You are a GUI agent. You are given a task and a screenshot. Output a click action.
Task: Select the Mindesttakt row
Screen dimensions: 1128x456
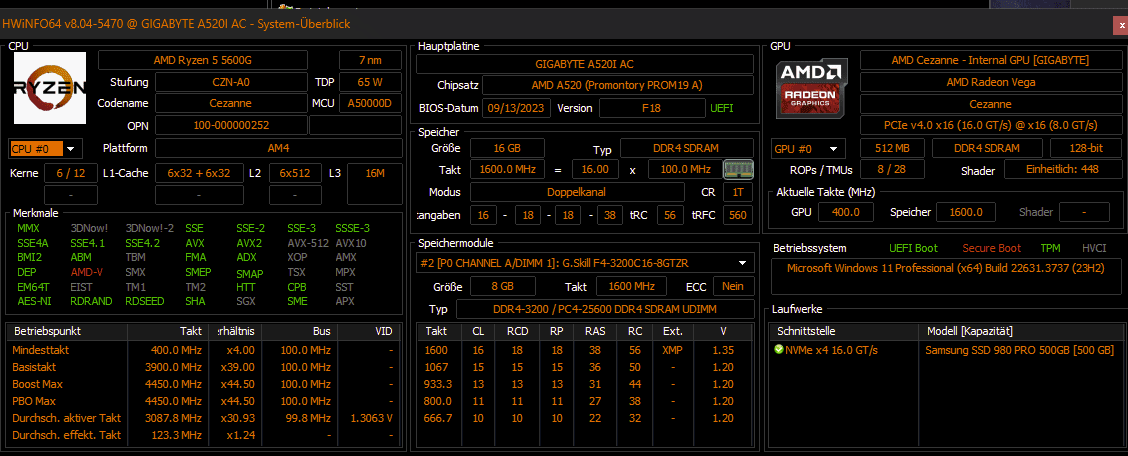[202, 350]
